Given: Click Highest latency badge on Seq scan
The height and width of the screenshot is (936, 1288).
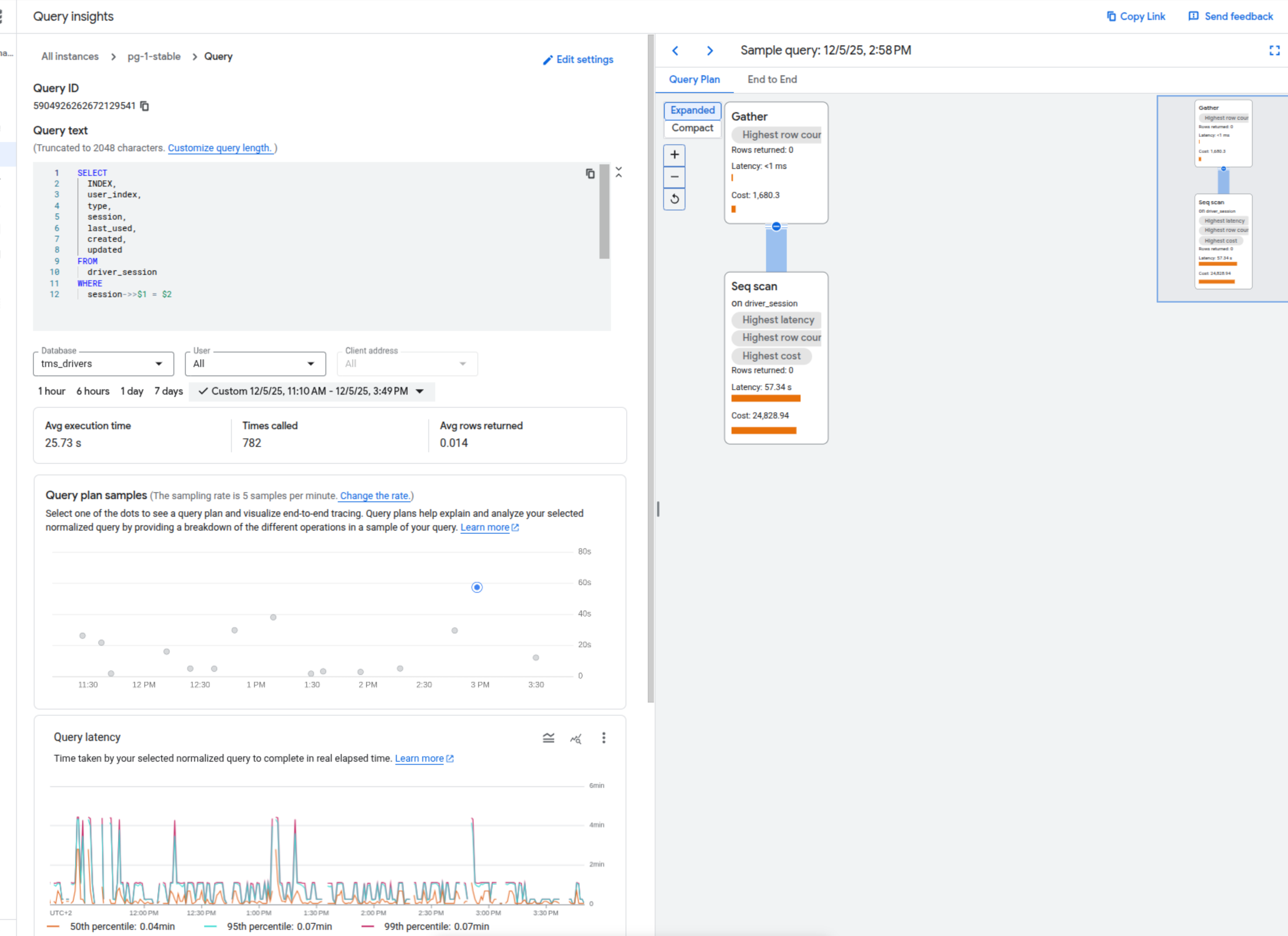Looking at the screenshot, I should pyautogui.click(x=776, y=320).
